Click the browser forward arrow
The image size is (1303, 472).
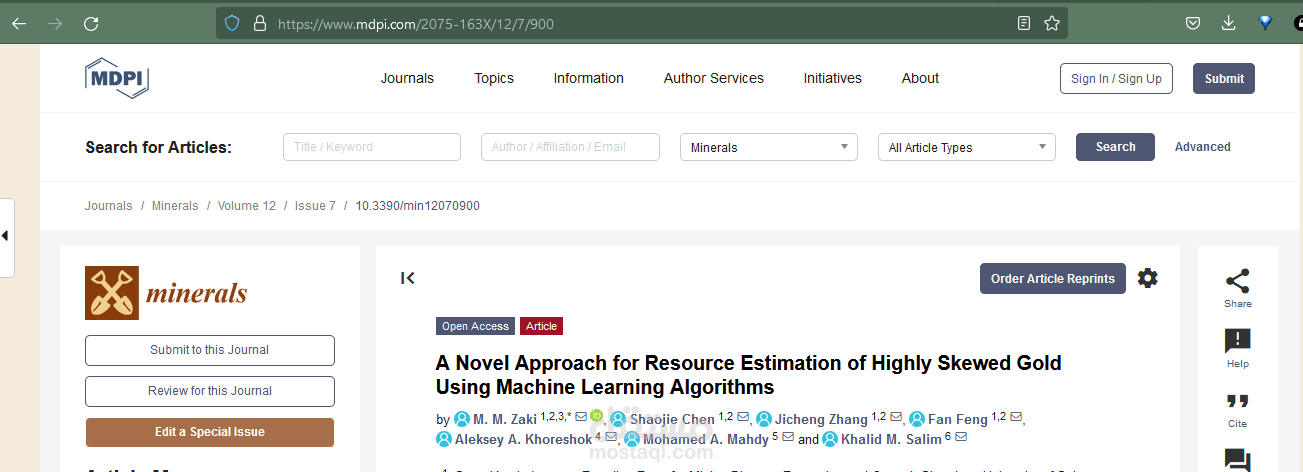pos(55,23)
